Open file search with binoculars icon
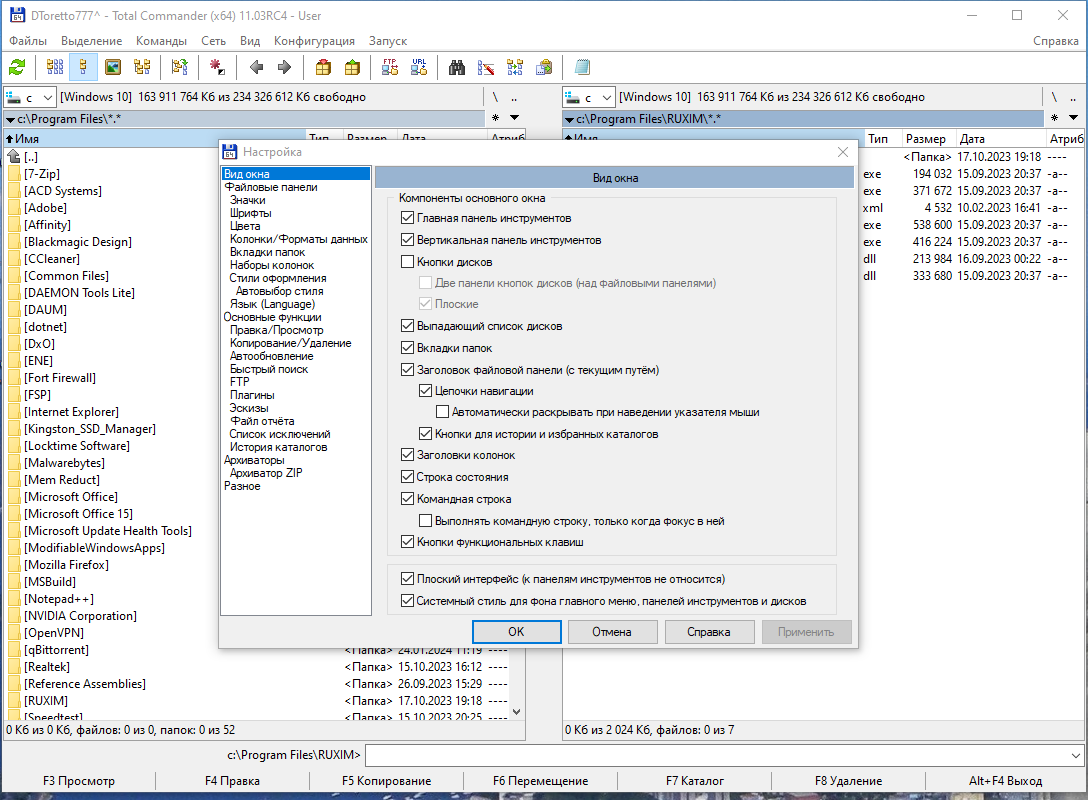 pos(457,67)
